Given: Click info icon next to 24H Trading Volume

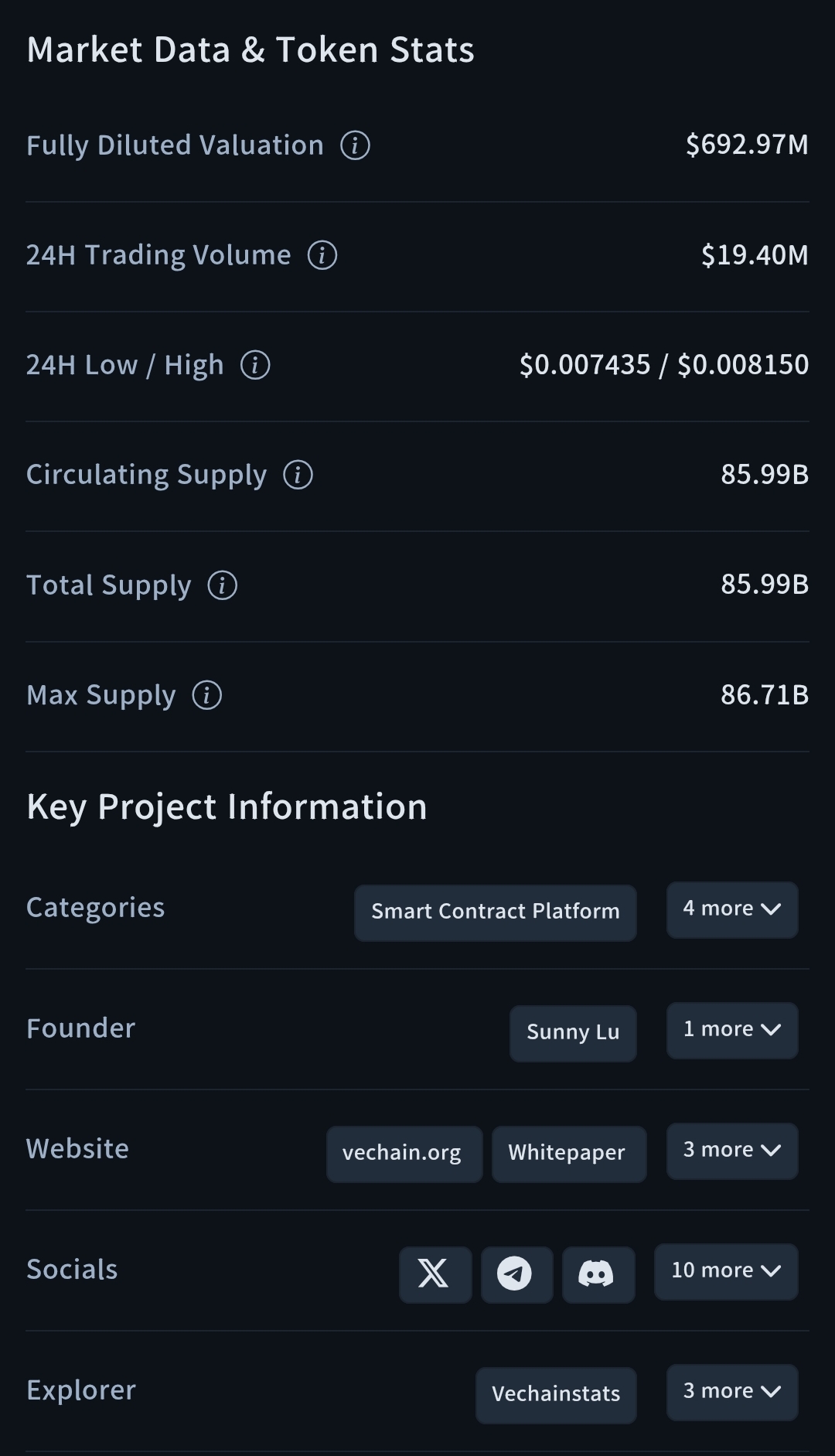Looking at the screenshot, I should [x=322, y=255].
